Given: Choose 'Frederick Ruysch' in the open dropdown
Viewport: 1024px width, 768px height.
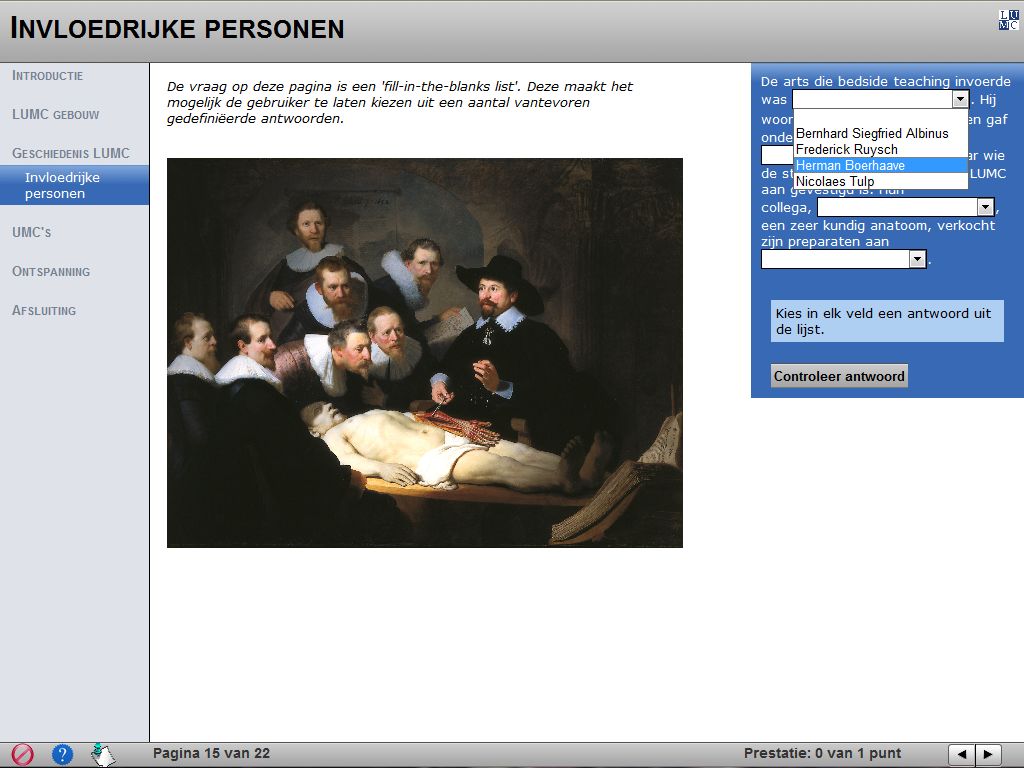Looking at the screenshot, I should [x=880, y=150].
